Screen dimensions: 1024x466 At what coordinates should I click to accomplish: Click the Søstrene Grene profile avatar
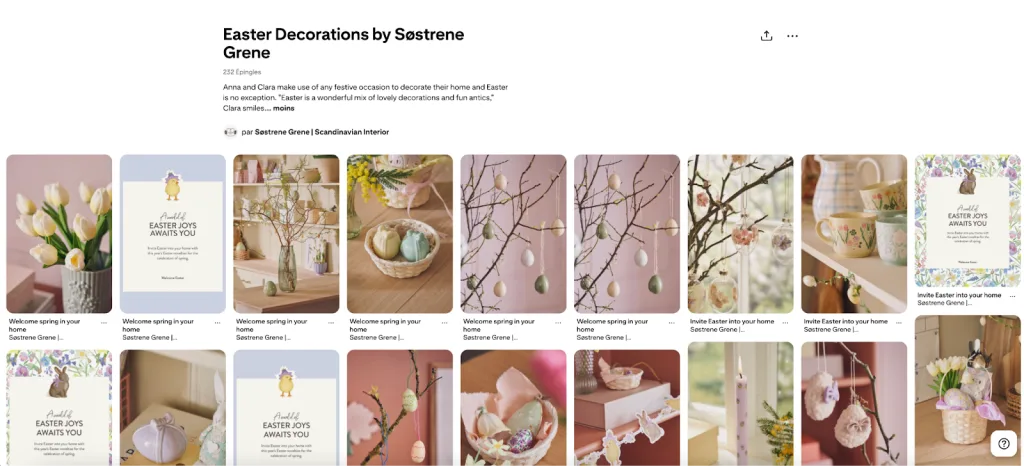(x=230, y=132)
